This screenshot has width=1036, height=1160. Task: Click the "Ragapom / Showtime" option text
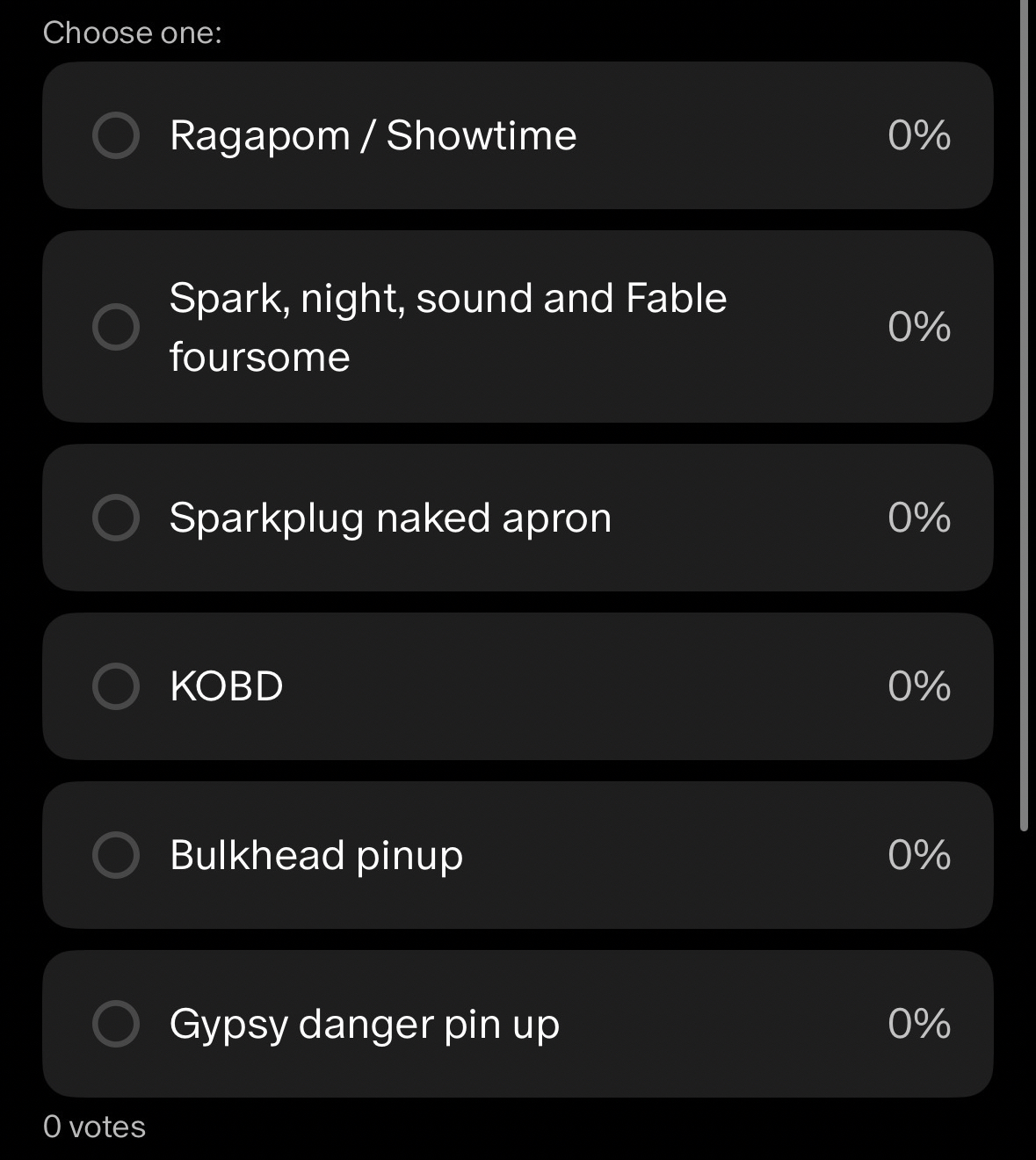373,135
